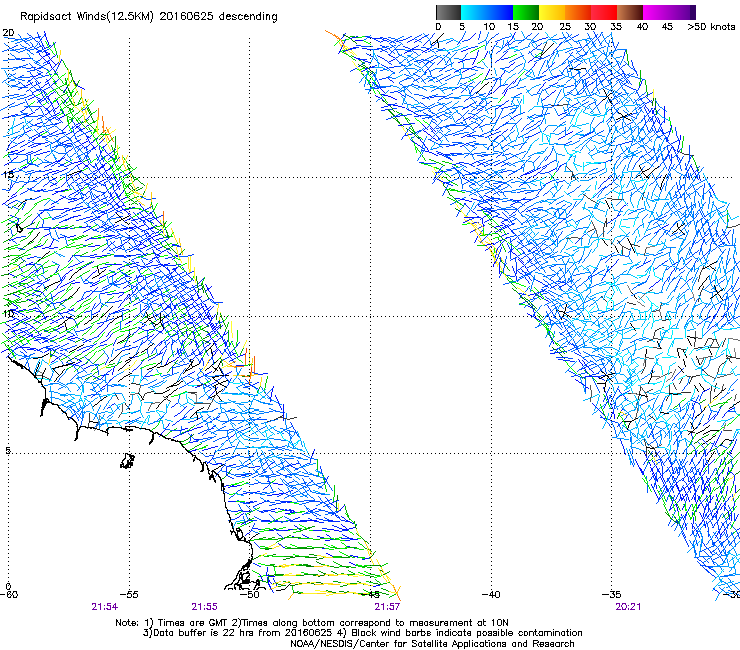This screenshot has height=650, width=740.
Task: Click the 'Rapidscat Winds(12.5KM) 20160625 descending' title
Action: 149,17
